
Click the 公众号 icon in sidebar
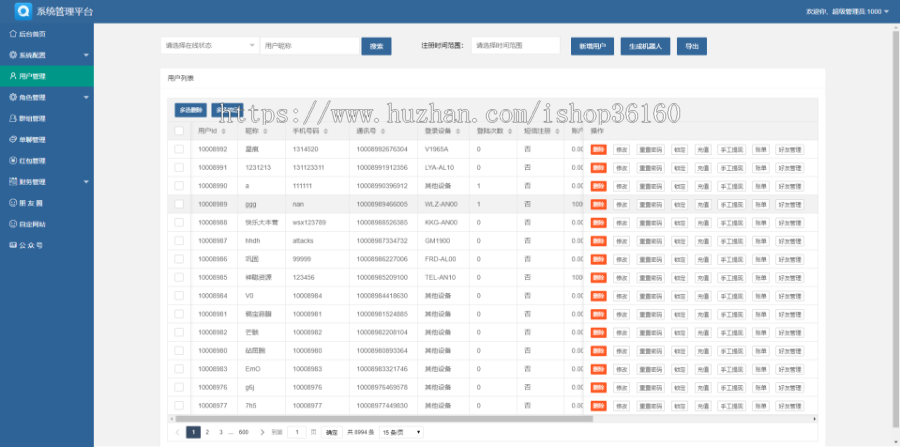(x=12, y=244)
